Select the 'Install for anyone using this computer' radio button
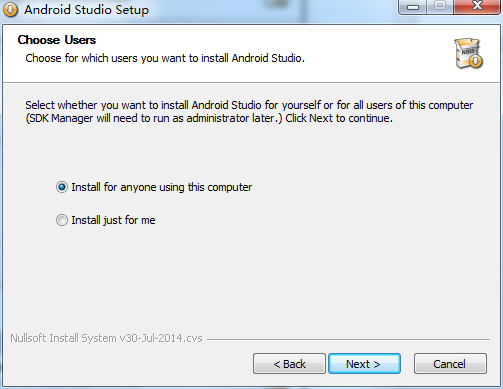 62,187
